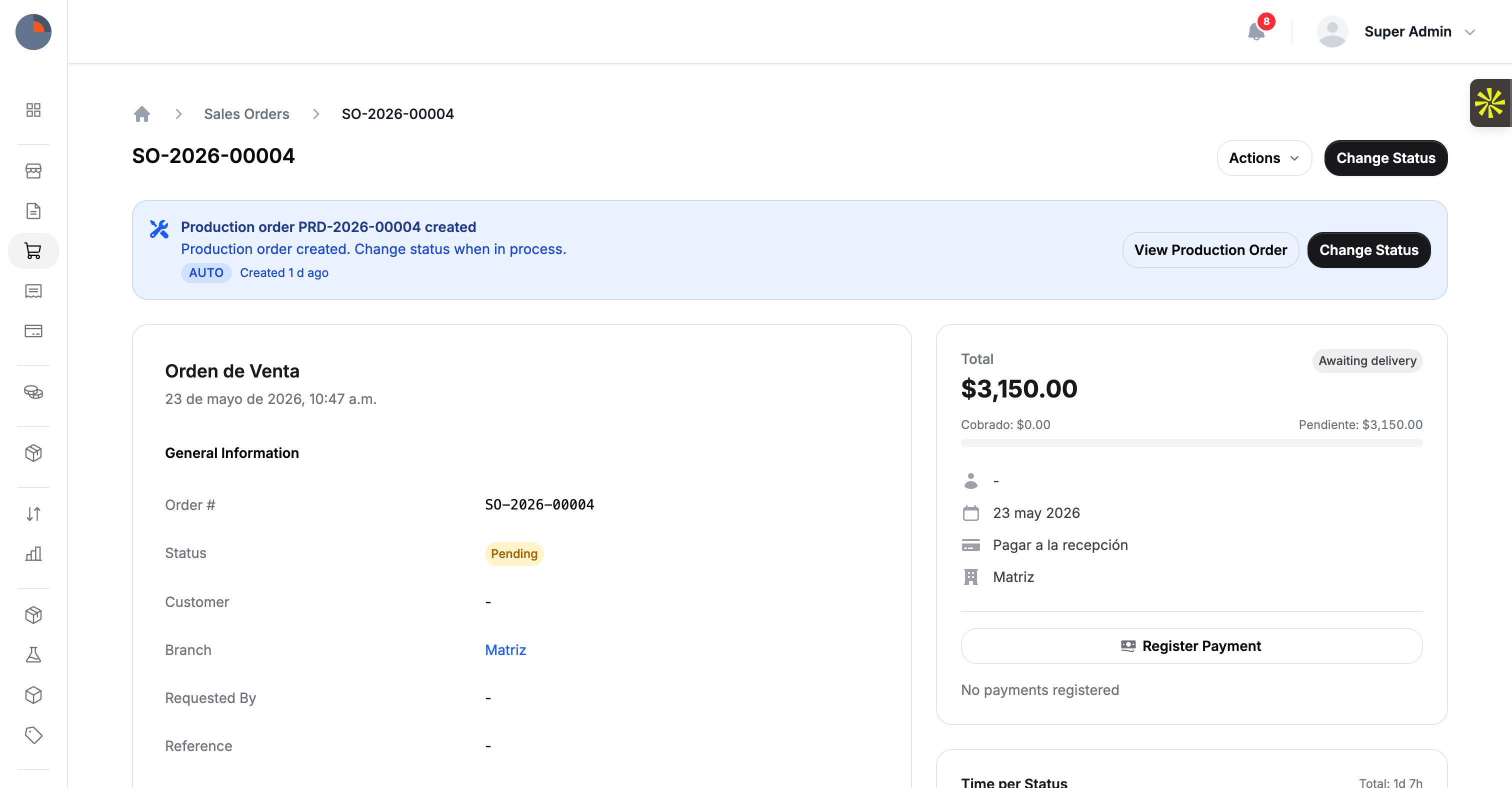
Task: Click the order number SO-2026-00004 value
Action: (x=539, y=505)
